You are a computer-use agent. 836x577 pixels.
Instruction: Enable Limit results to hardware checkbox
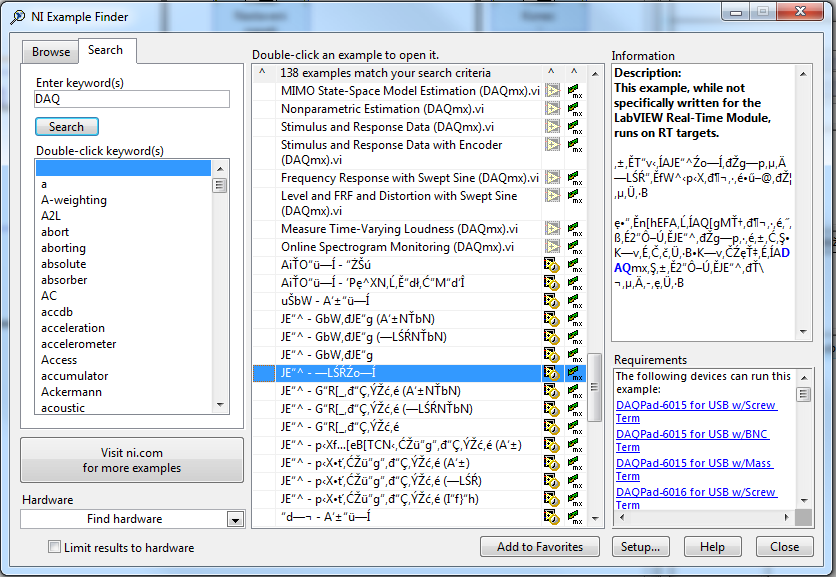point(54,547)
